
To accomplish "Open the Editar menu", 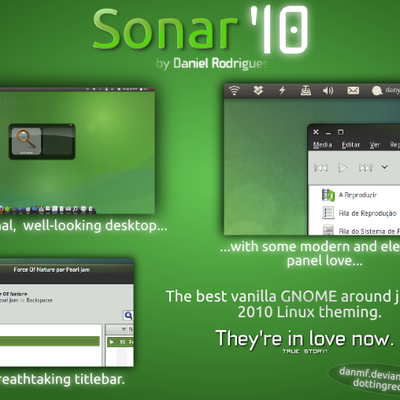I will pos(351,145).
